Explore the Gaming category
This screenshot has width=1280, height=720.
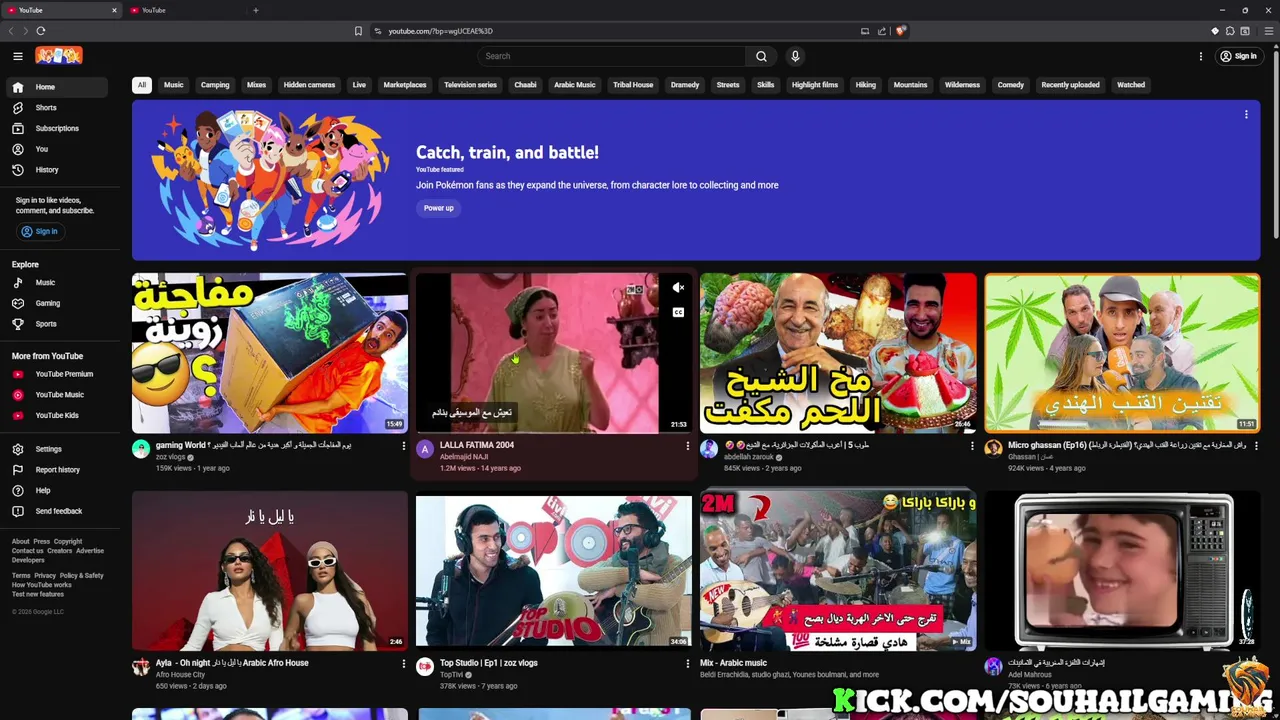click(x=56, y=303)
